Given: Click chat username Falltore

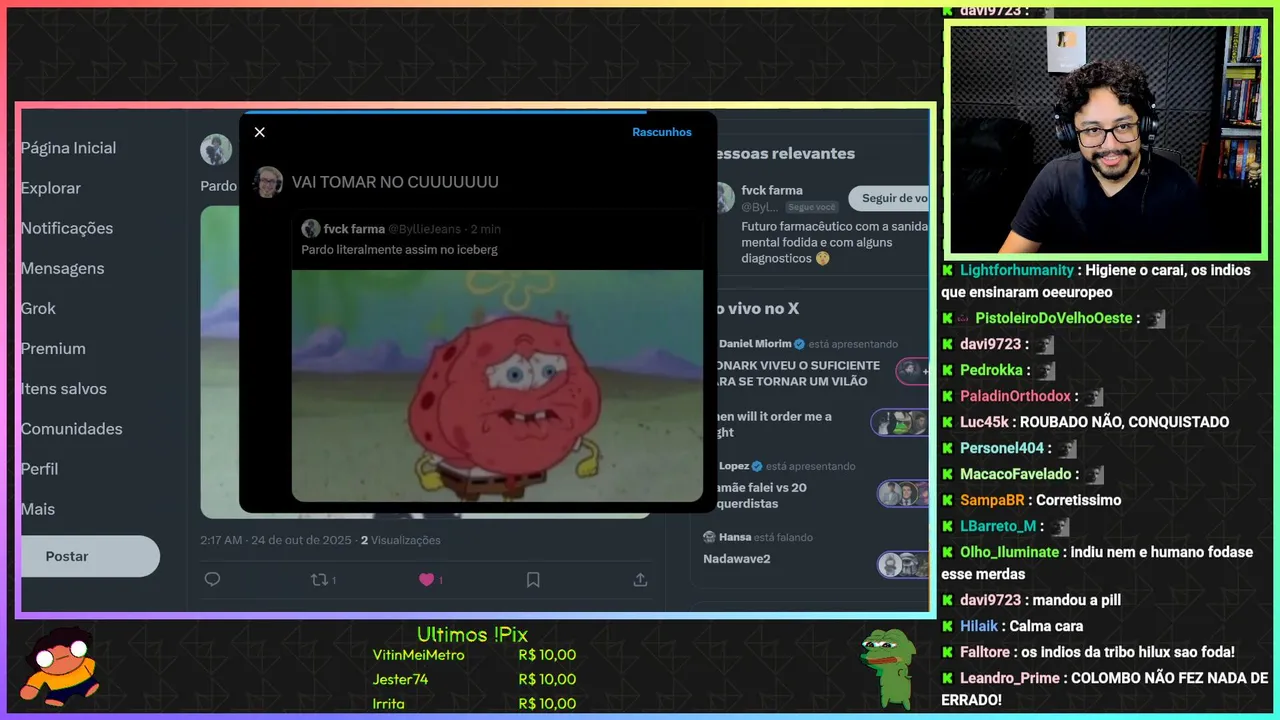Looking at the screenshot, I should [985, 652].
